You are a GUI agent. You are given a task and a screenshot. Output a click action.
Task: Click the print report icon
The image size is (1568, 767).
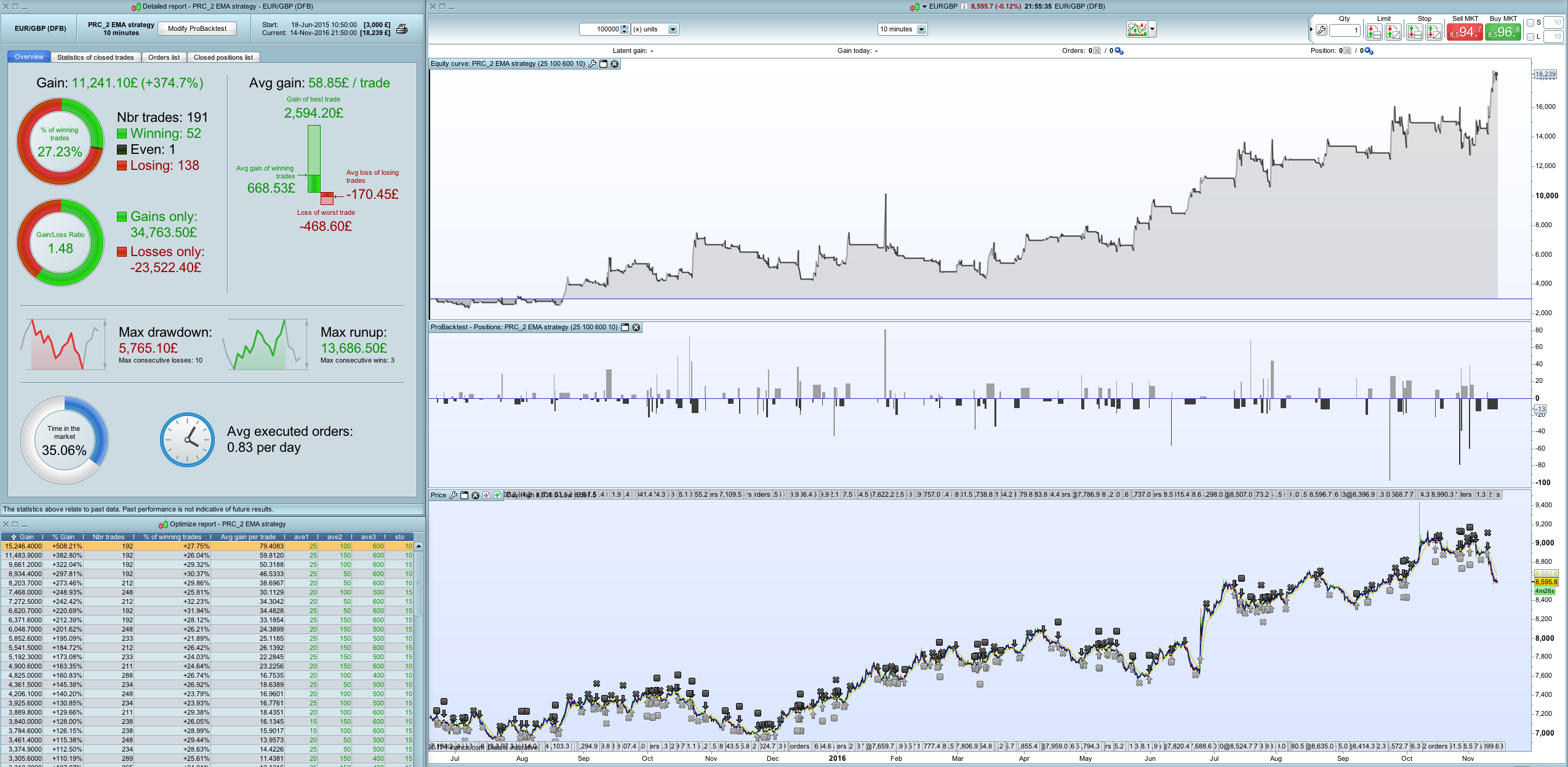(x=402, y=29)
